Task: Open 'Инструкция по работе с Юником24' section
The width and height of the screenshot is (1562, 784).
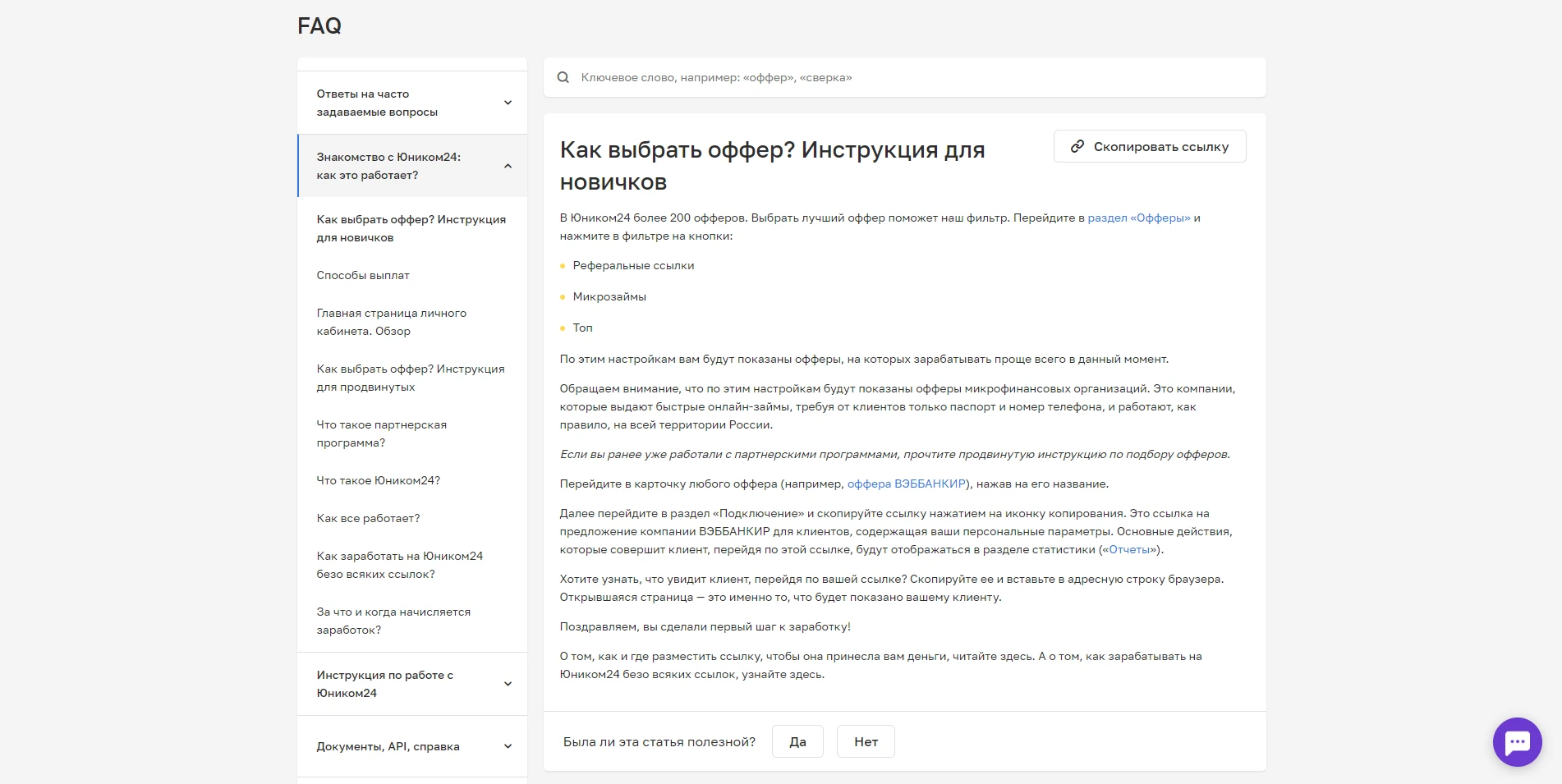Action: 412,684
